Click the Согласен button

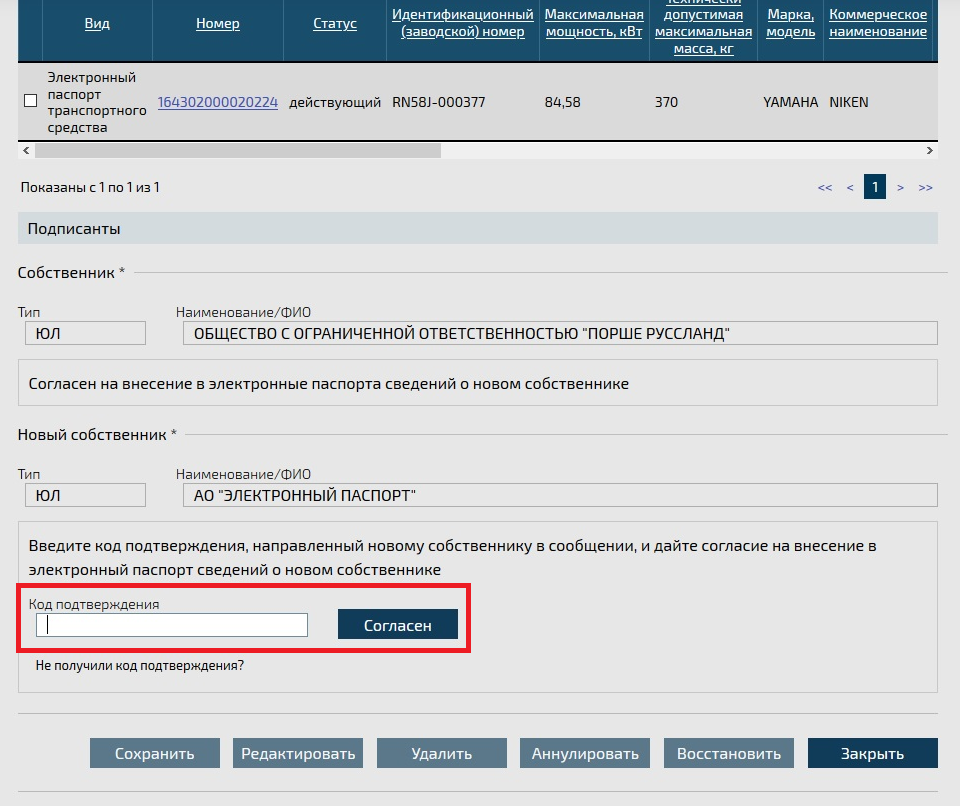tap(397, 624)
